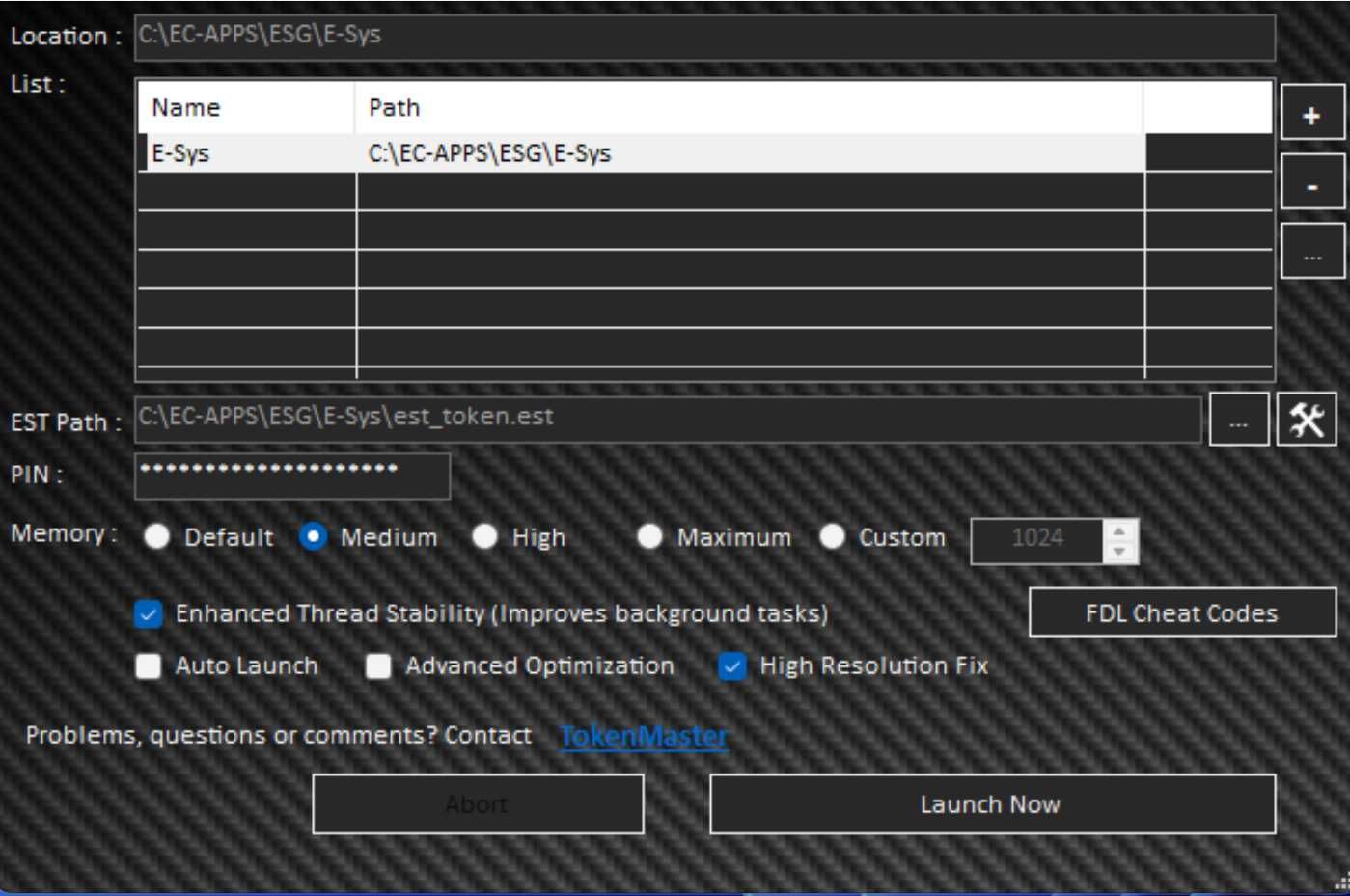Enable Advanced Optimization checkbox
Screen dimensions: 1350x896
pos(378,666)
